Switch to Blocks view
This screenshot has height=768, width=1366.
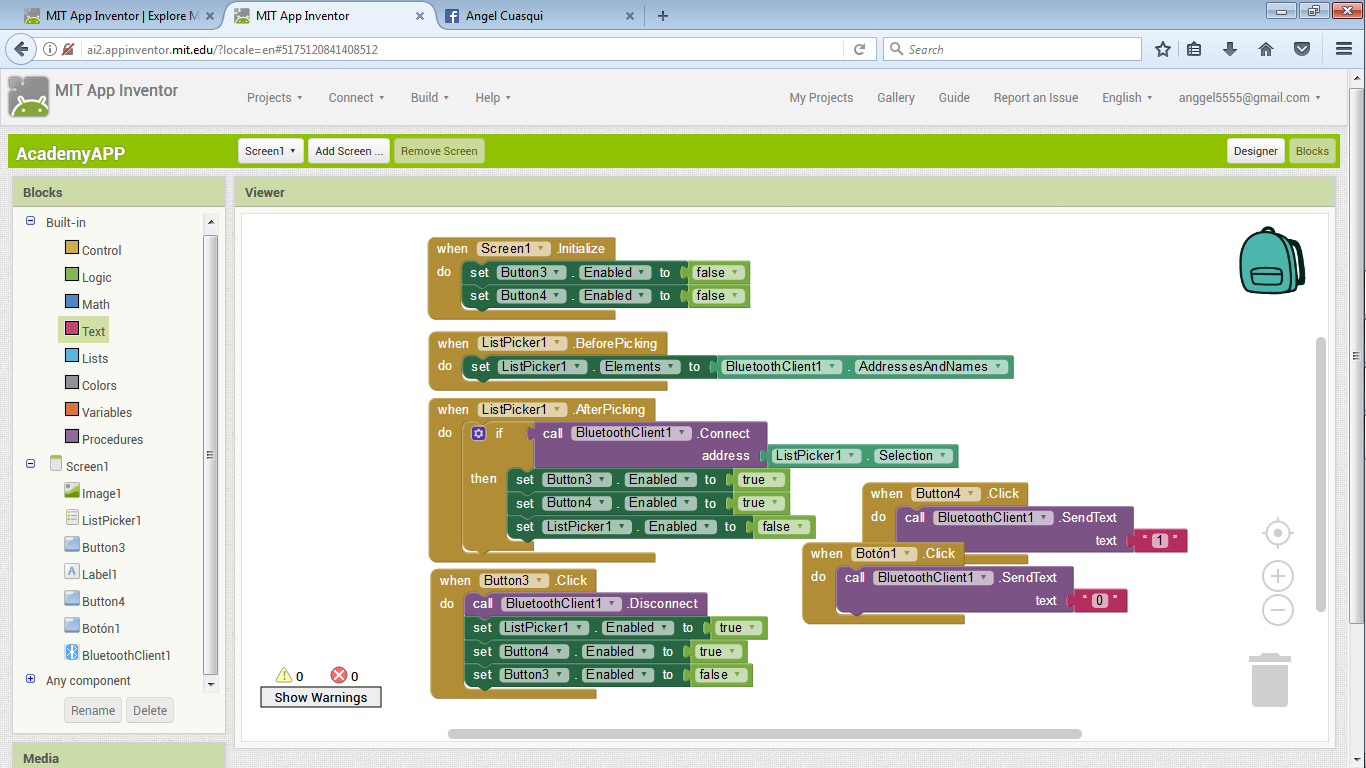point(1312,151)
